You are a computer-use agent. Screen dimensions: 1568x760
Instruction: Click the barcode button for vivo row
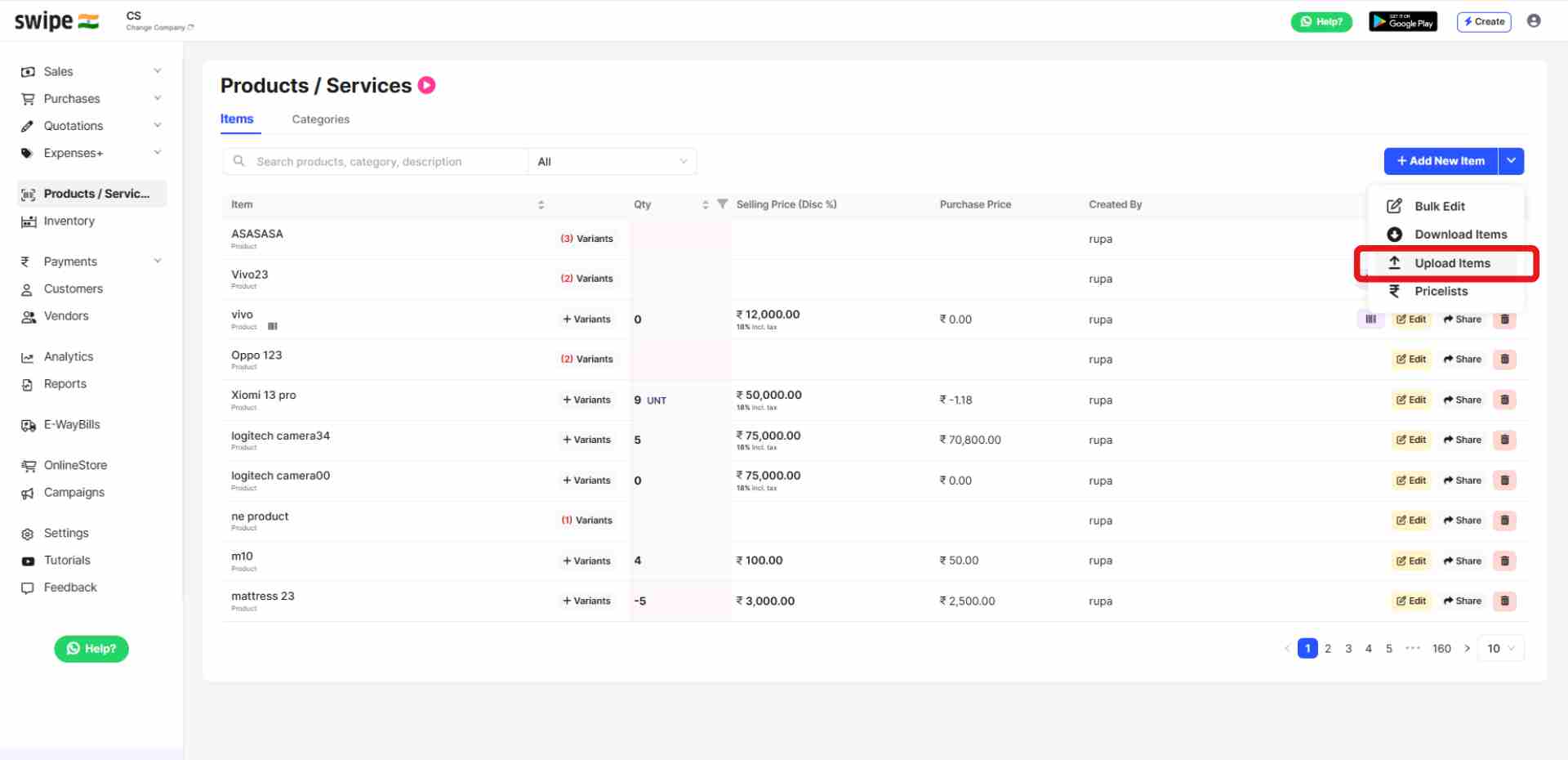[x=1370, y=320]
